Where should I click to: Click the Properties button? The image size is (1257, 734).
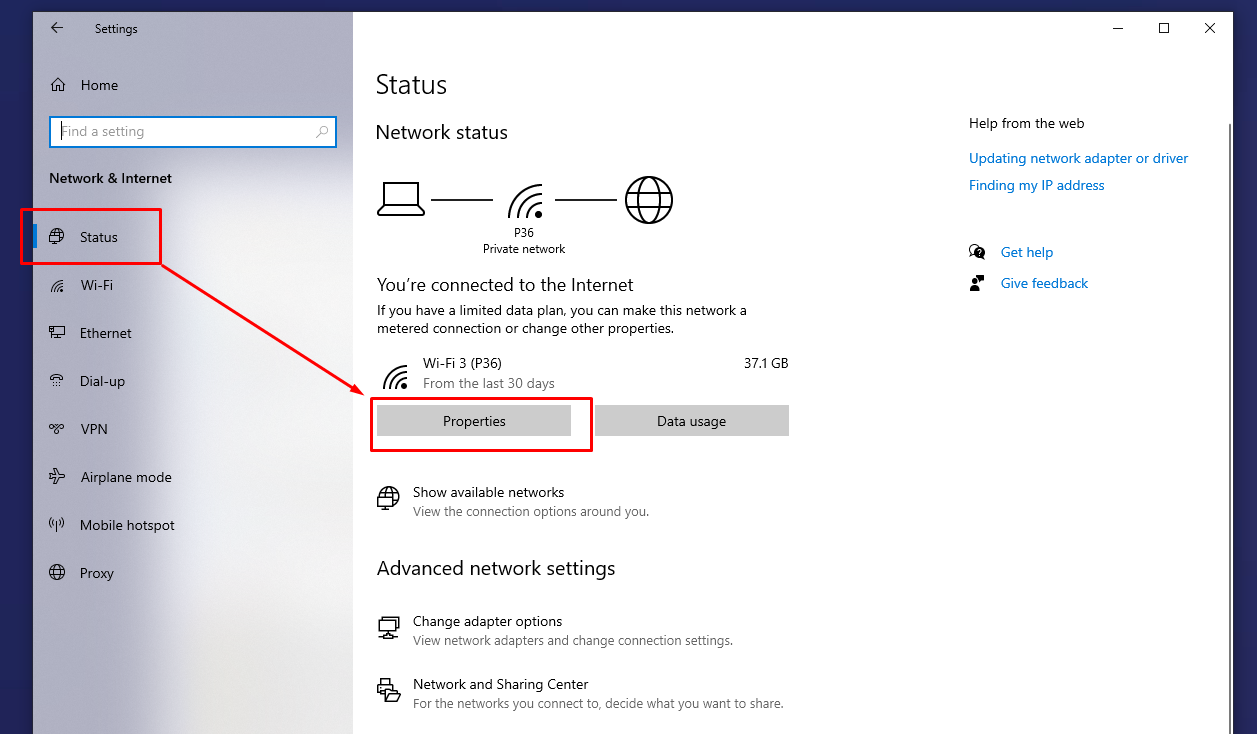pyautogui.click(x=474, y=422)
